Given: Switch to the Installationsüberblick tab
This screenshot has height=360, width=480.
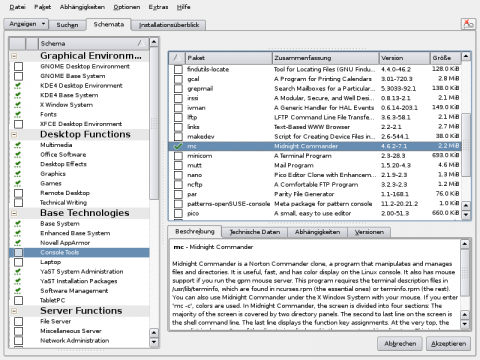Looking at the screenshot, I should [169, 25].
